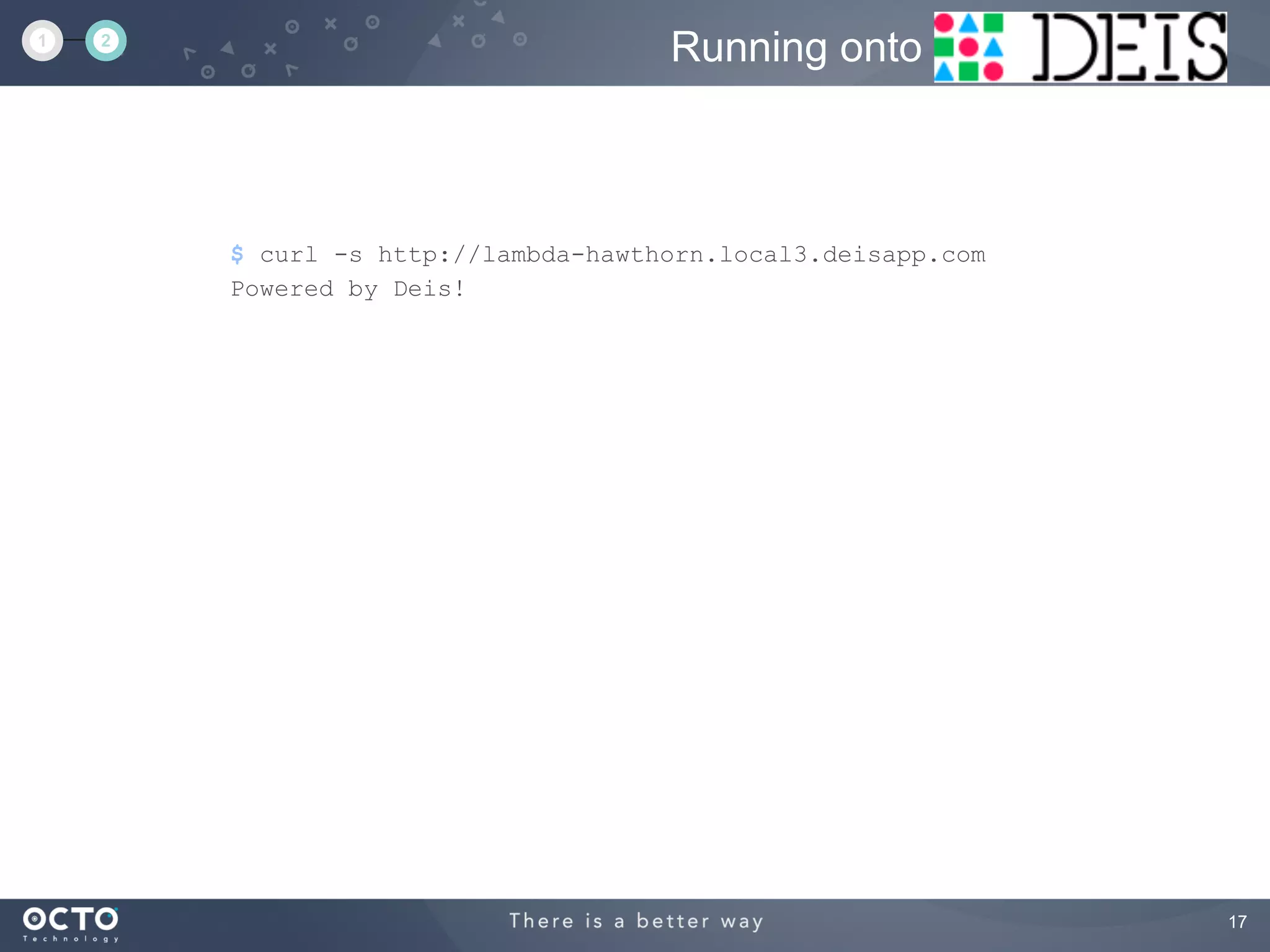The width and height of the screenshot is (1270, 952).
Task: Click the Deis colored shapes logo
Action: pyautogui.click(x=969, y=47)
